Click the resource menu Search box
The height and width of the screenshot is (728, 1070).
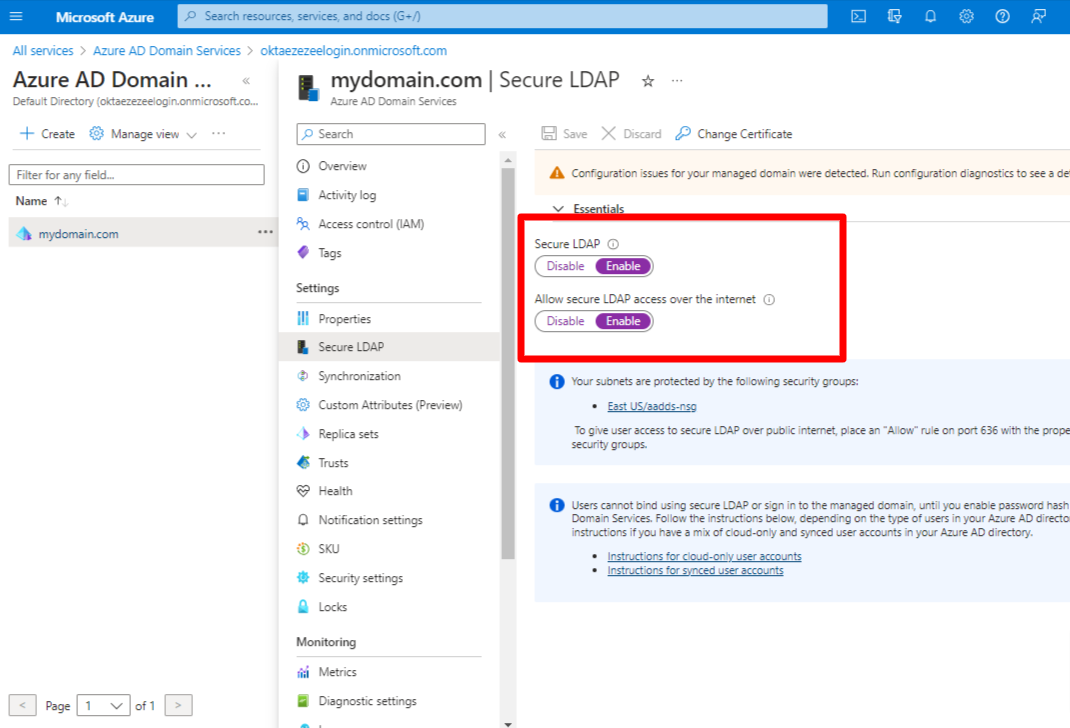pyautogui.click(x=391, y=134)
